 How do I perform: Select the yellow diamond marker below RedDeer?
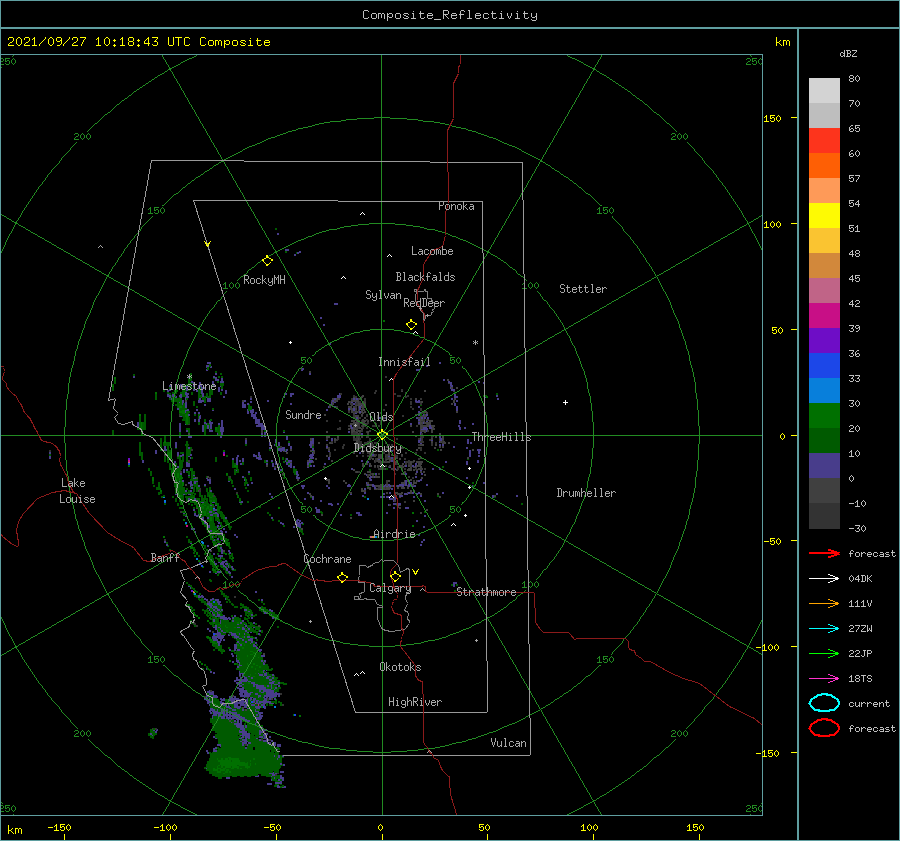(x=411, y=325)
